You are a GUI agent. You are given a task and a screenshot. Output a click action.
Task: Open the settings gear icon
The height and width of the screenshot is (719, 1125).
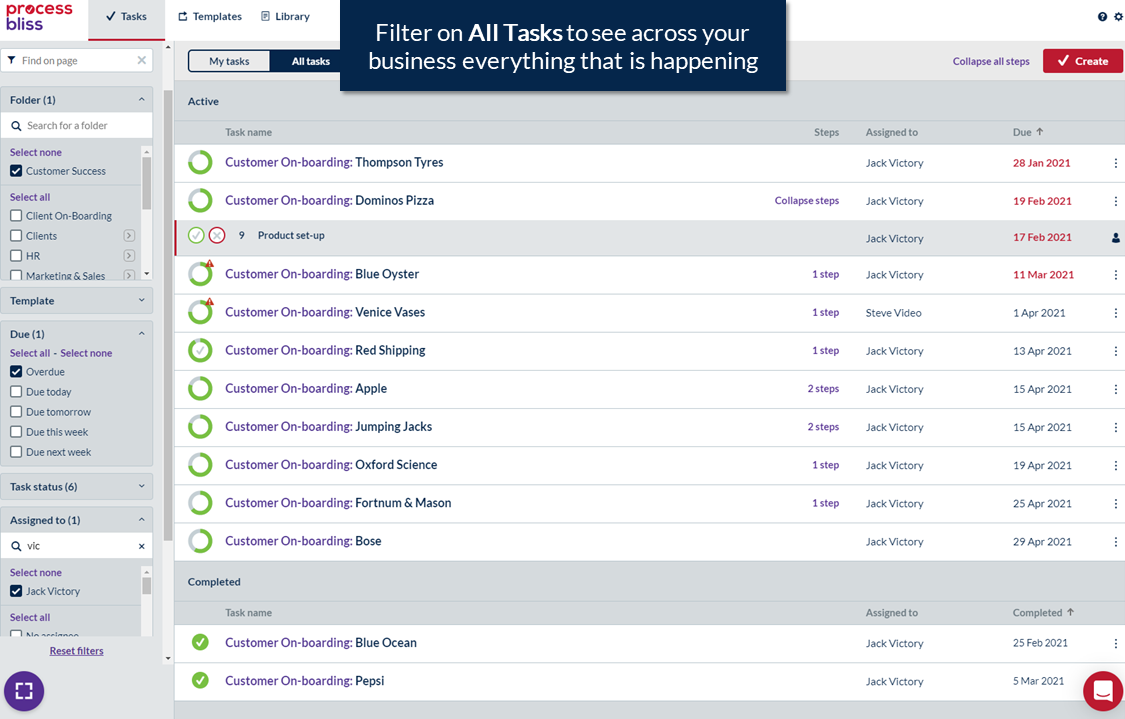point(1118,17)
